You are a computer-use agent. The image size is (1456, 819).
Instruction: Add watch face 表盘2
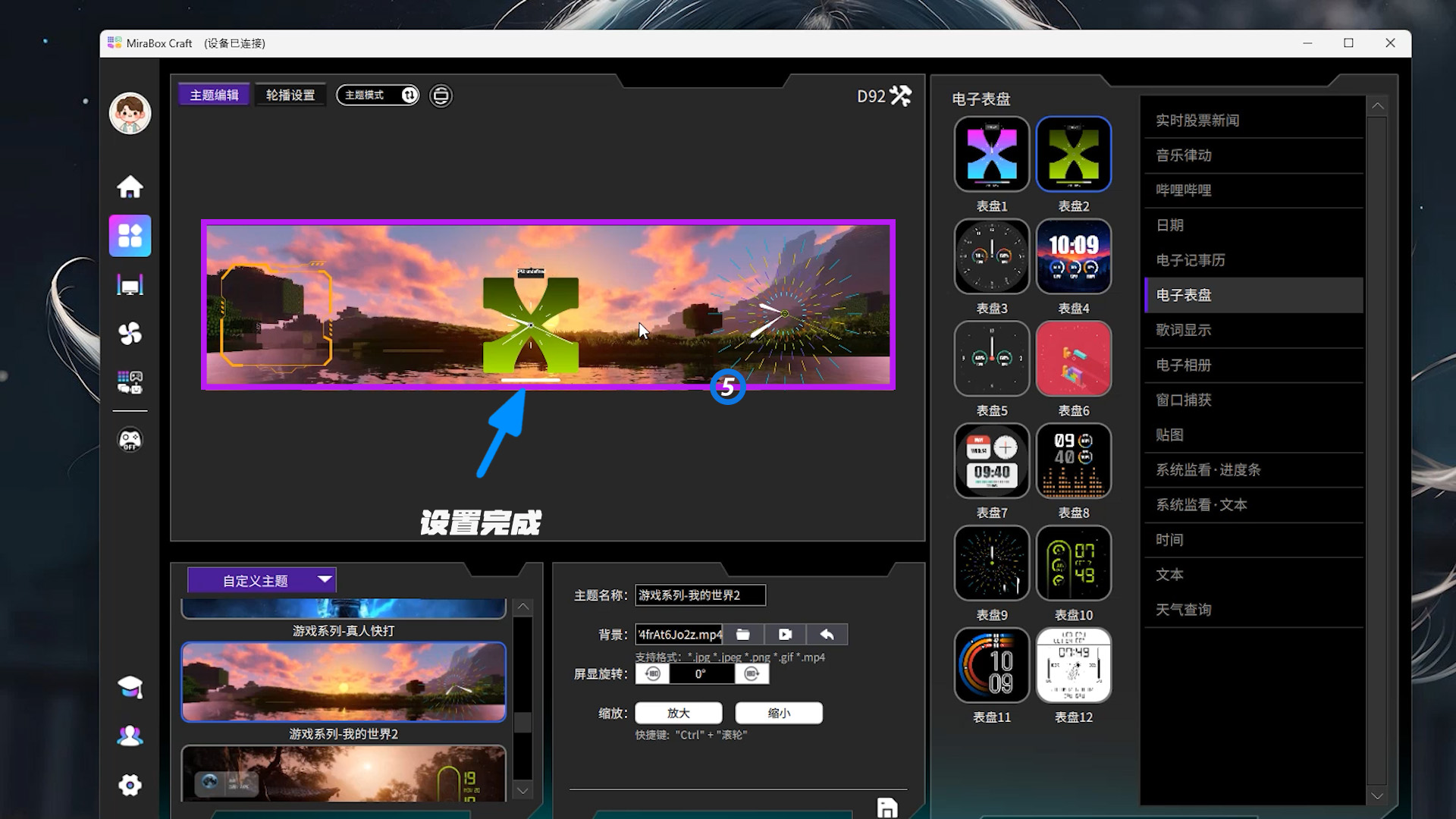[1074, 154]
